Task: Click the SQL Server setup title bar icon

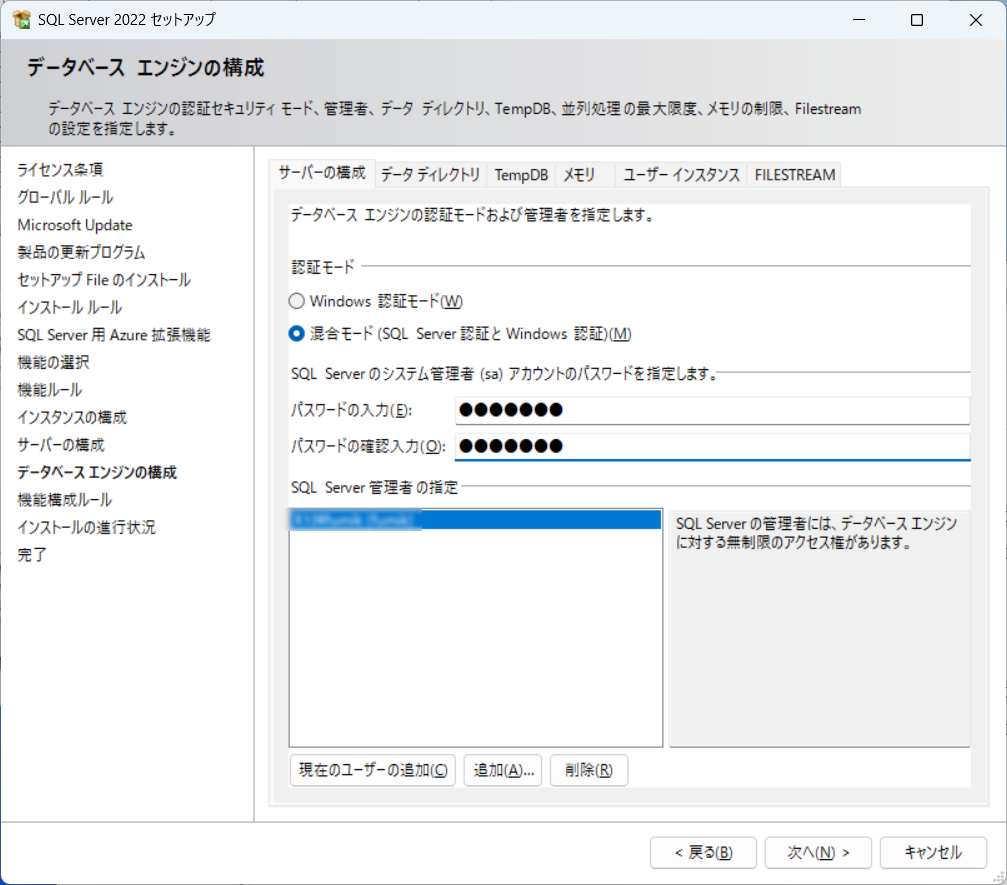Action: point(21,20)
